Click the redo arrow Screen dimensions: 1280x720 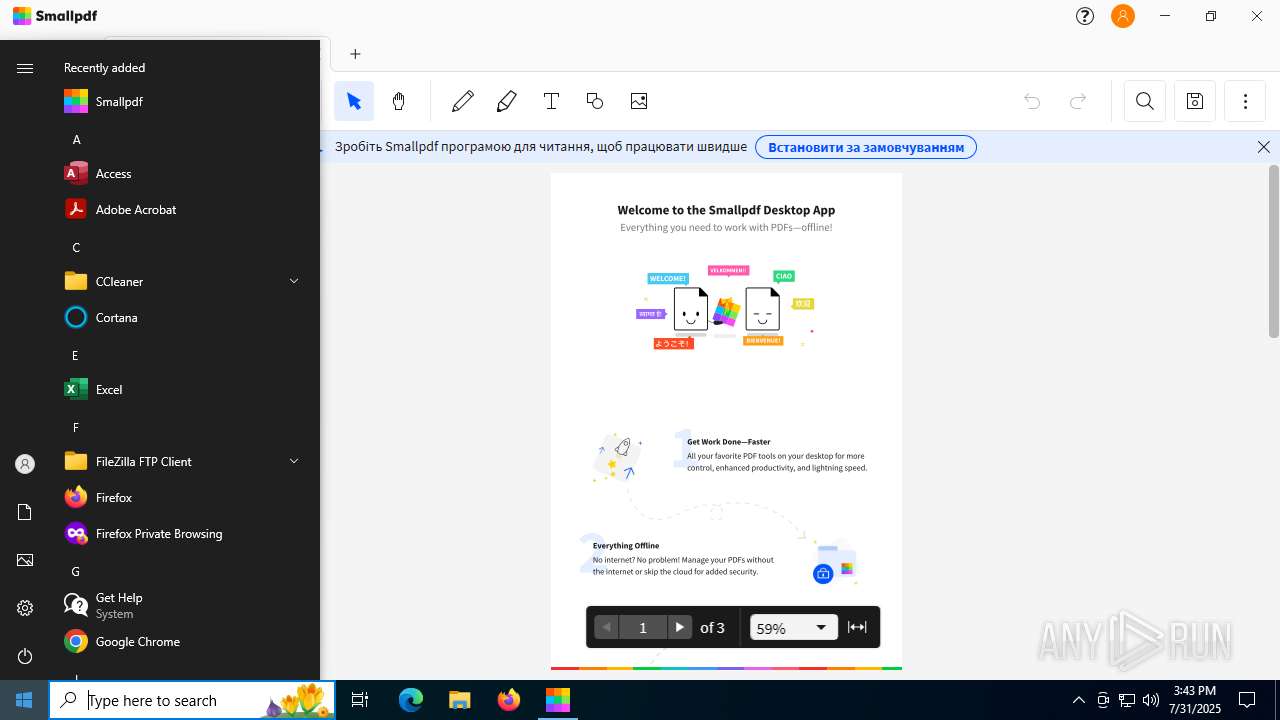point(1078,101)
